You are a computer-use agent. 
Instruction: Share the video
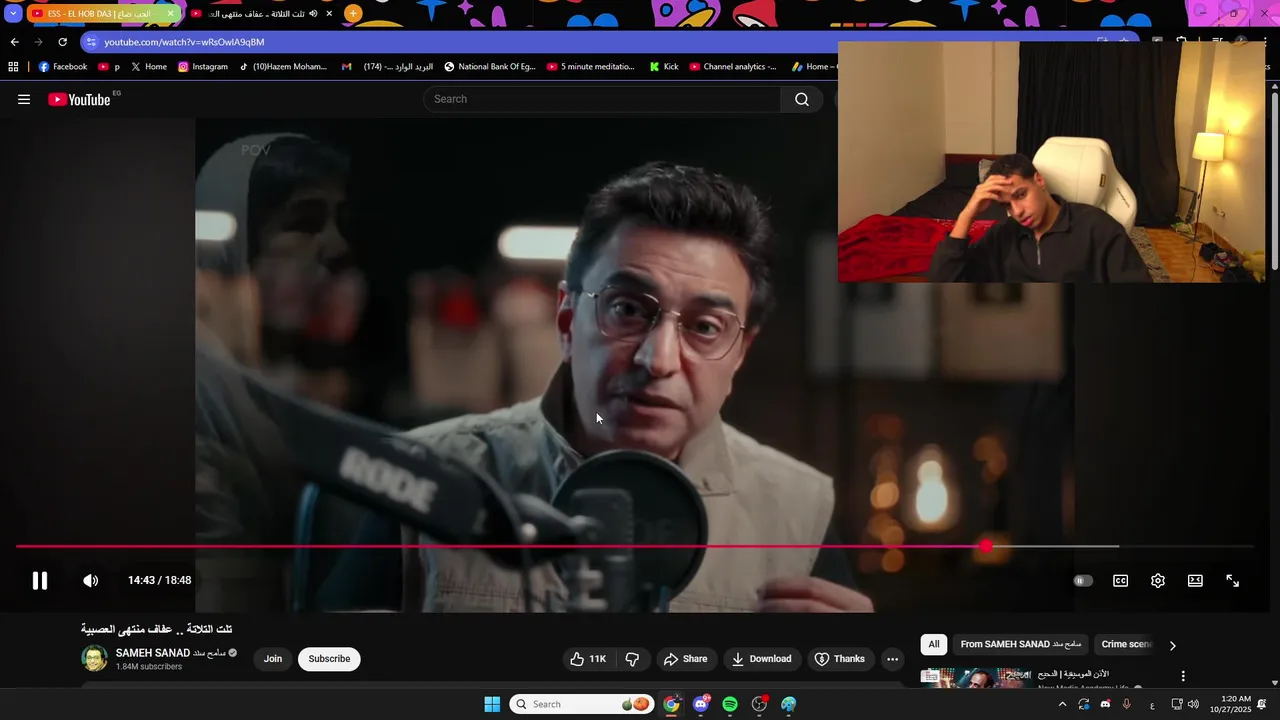pos(685,659)
